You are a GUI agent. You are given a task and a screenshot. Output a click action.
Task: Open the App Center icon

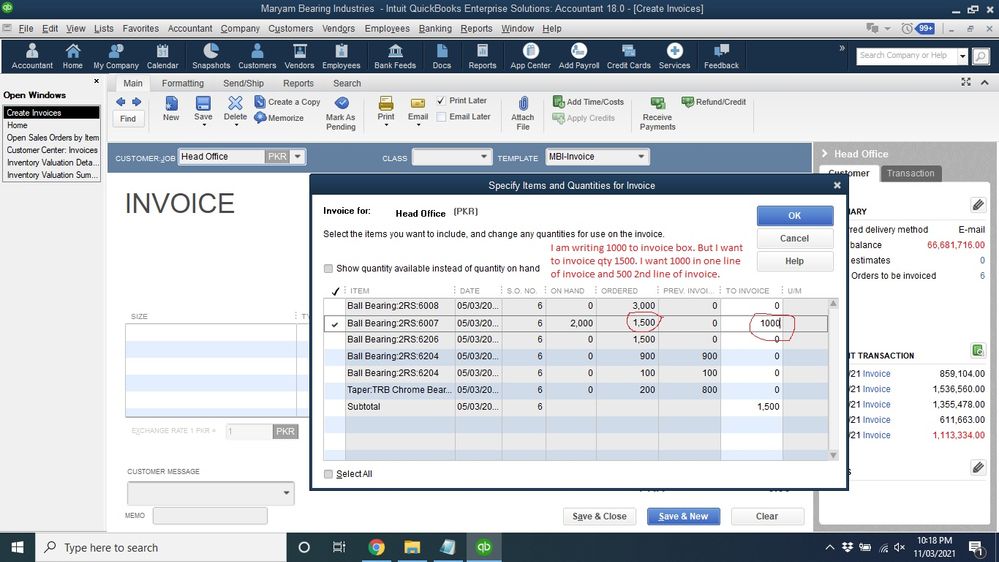click(x=530, y=55)
